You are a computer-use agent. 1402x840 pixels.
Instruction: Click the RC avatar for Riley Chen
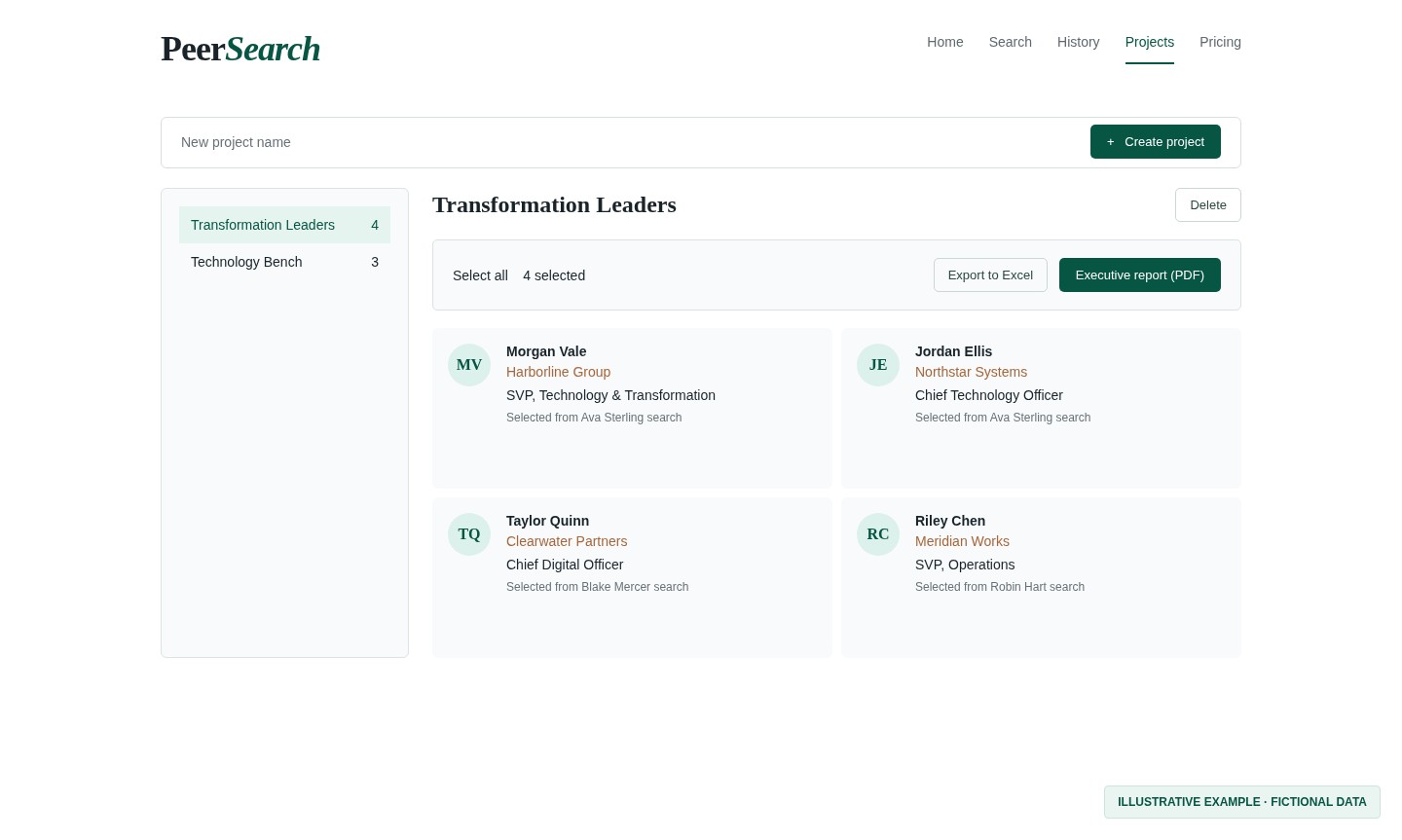coord(878,534)
